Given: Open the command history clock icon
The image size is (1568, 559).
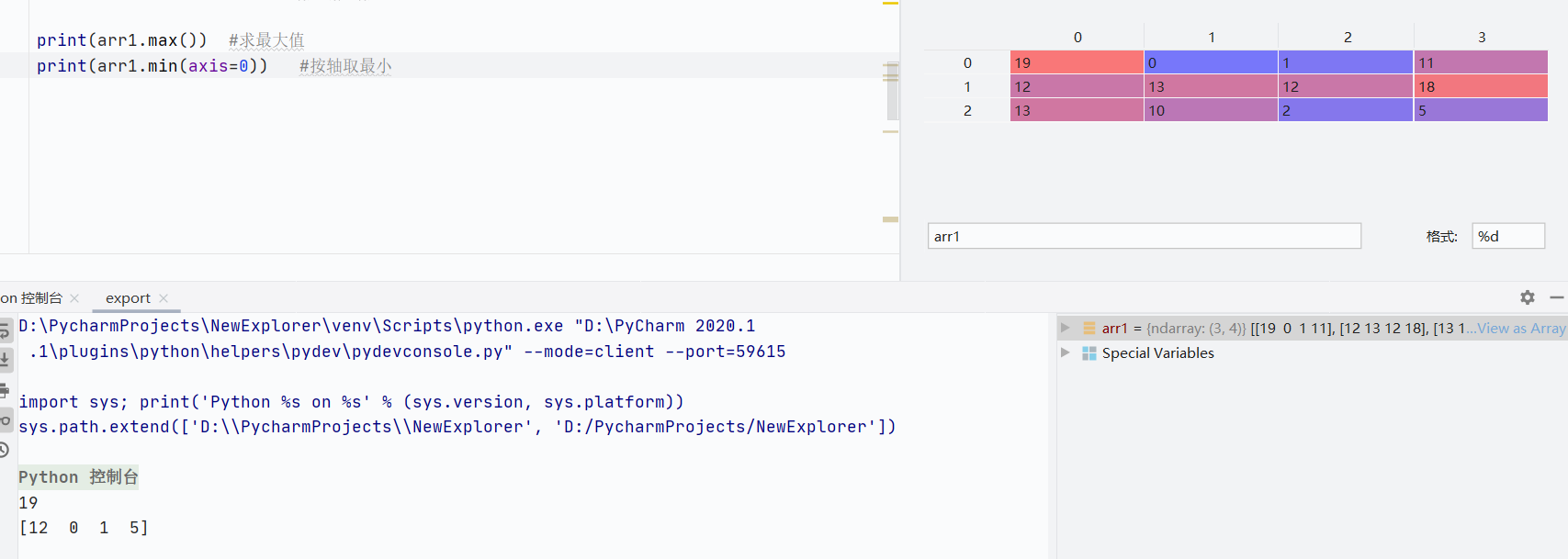Looking at the screenshot, I should [x=4, y=450].
